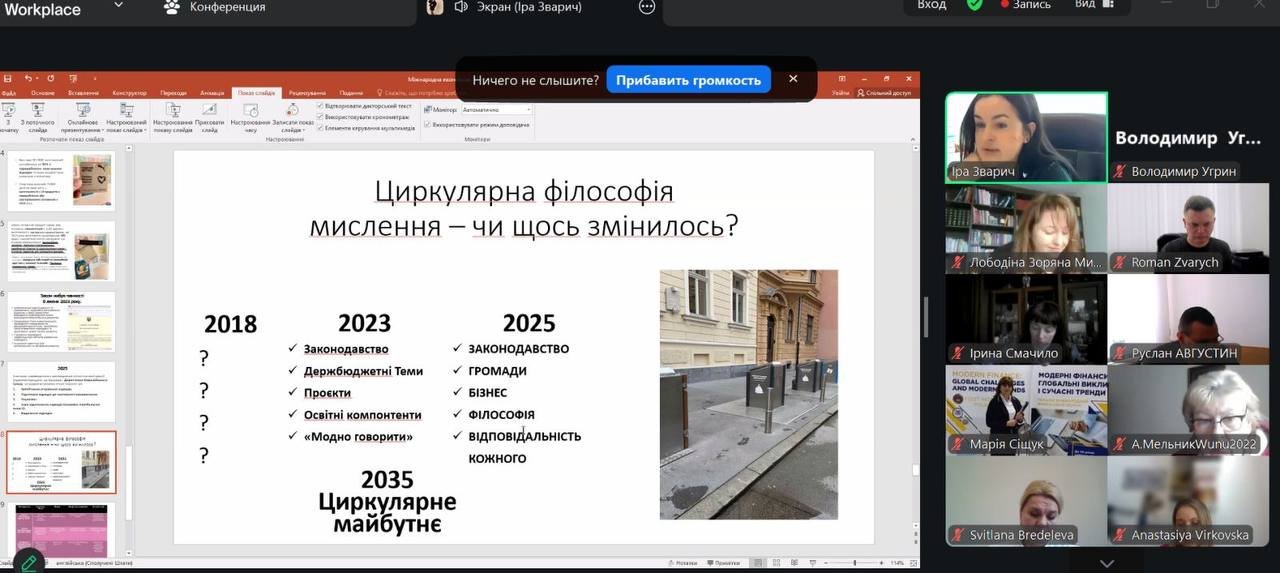Toggle 'Використовувати хронометраж' checkbox
Viewport: 1280px width, 573px height.
click(x=321, y=116)
